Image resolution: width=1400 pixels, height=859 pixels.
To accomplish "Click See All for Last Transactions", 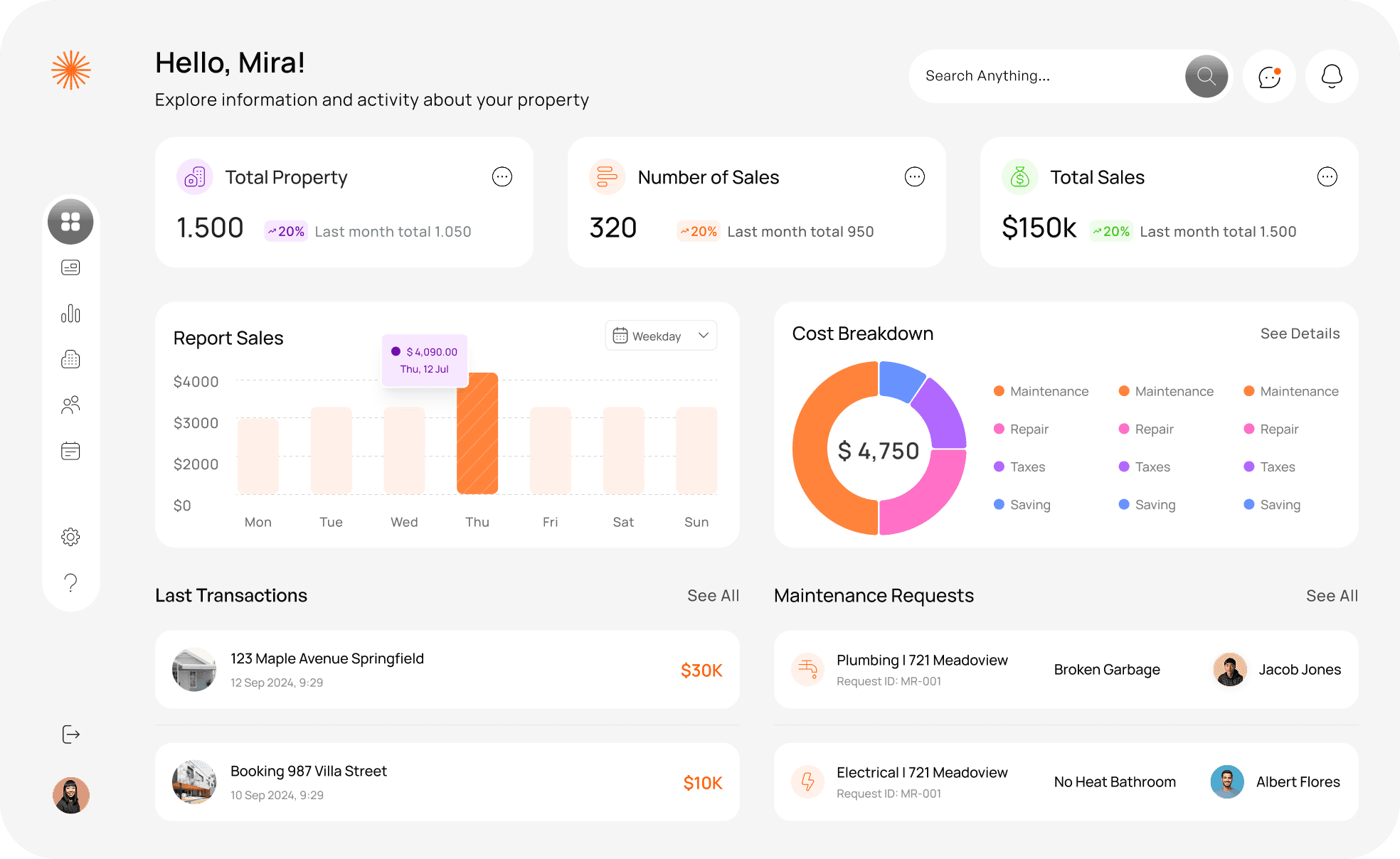I will pyautogui.click(x=713, y=596).
